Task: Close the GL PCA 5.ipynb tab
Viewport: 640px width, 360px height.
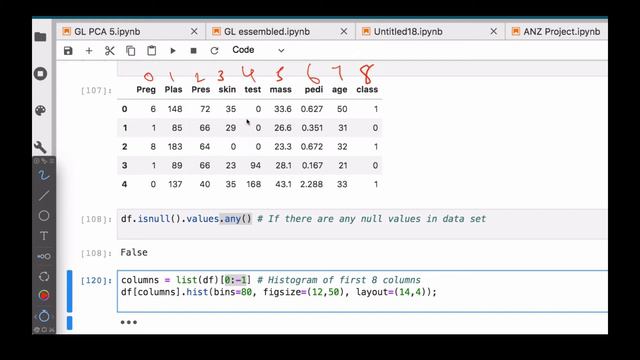Action: pyautogui.click(x=194, y=31)
